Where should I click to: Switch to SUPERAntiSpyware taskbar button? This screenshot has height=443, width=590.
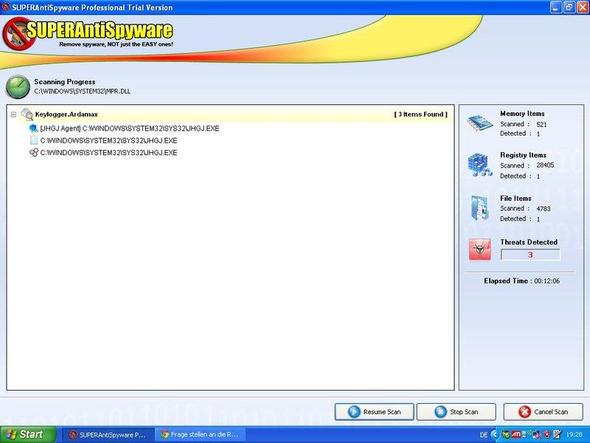click(x=108, y=435)
